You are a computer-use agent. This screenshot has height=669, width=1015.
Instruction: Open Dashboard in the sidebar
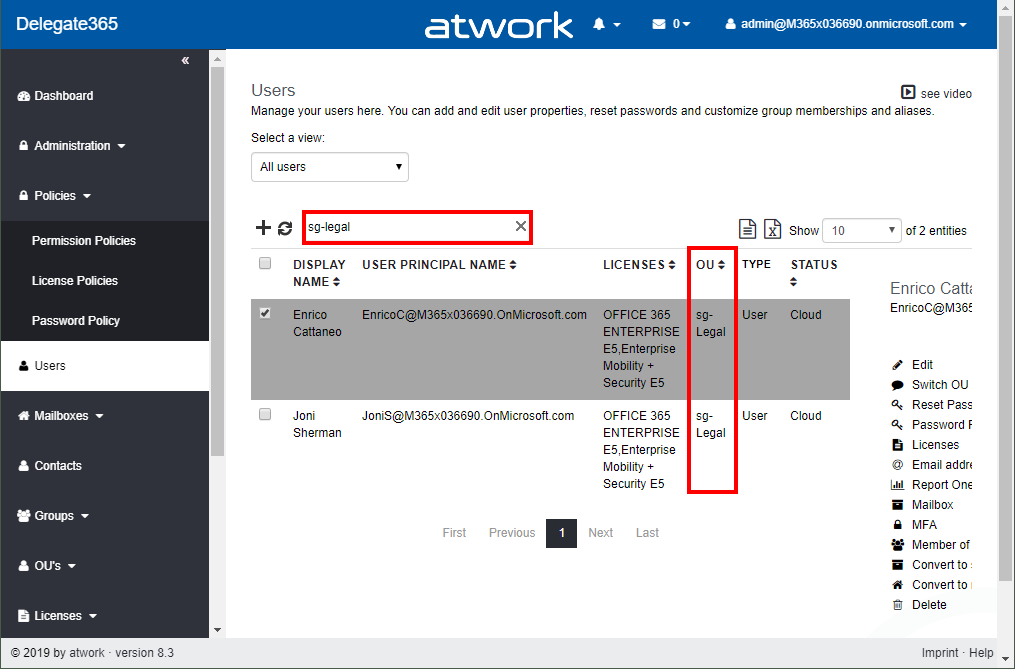(x=64, y=96)
